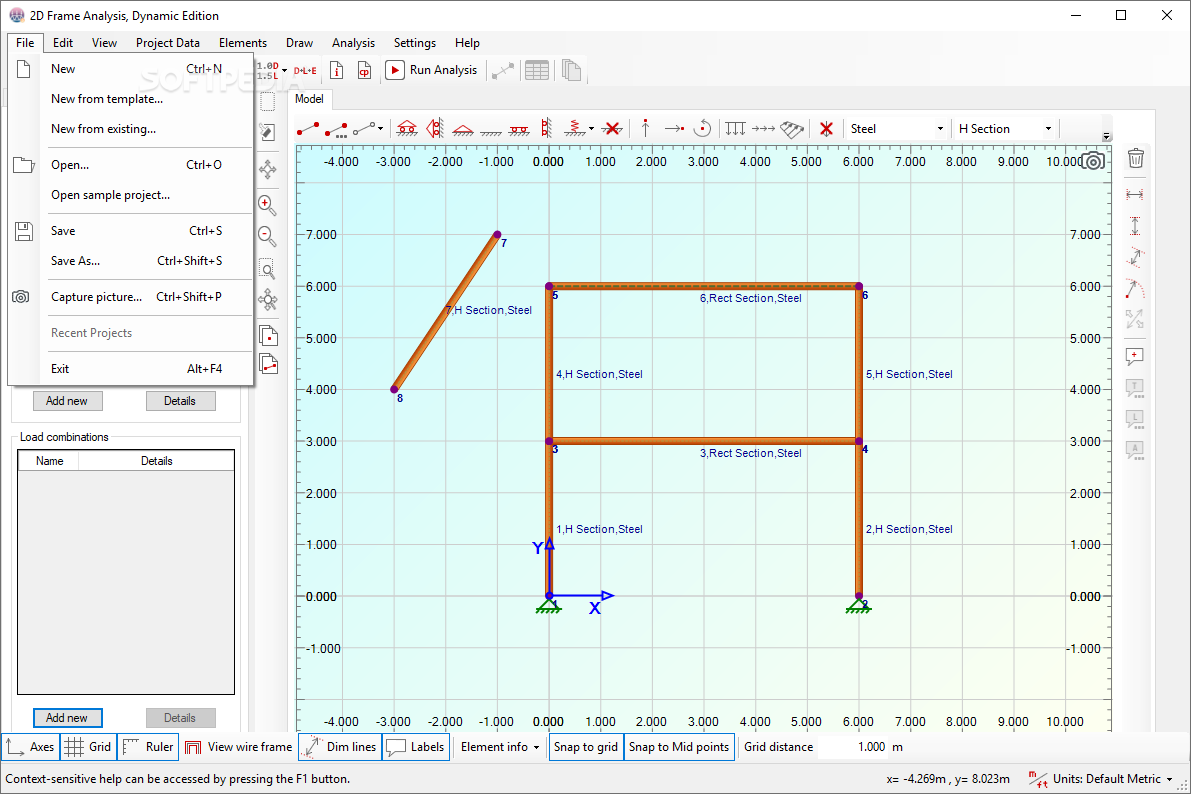This screenshot has width=1191, height=794.
Task: Click the copy nodes icon
Action: (x=269, y=335)
